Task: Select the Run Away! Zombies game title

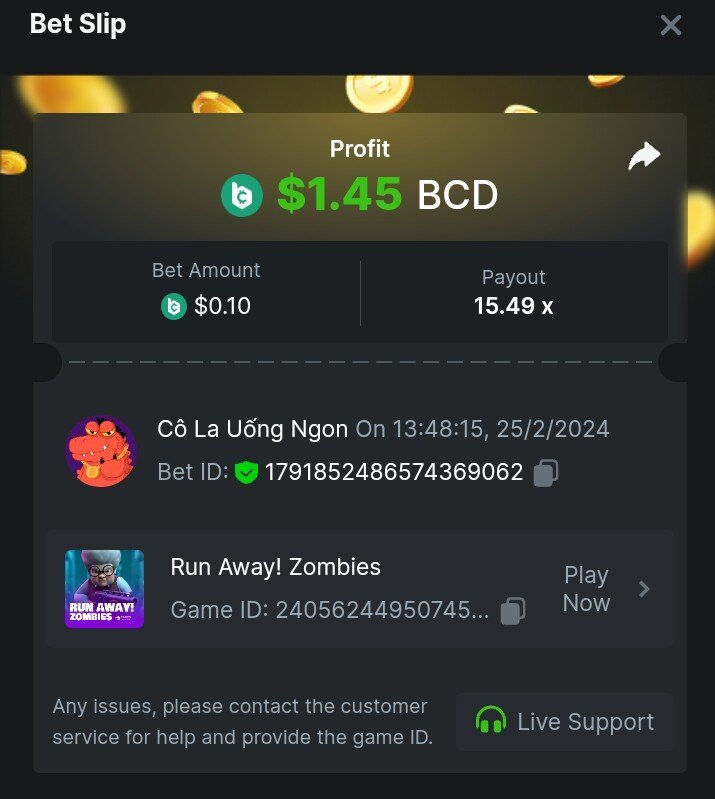Action: tap(275, 567)
